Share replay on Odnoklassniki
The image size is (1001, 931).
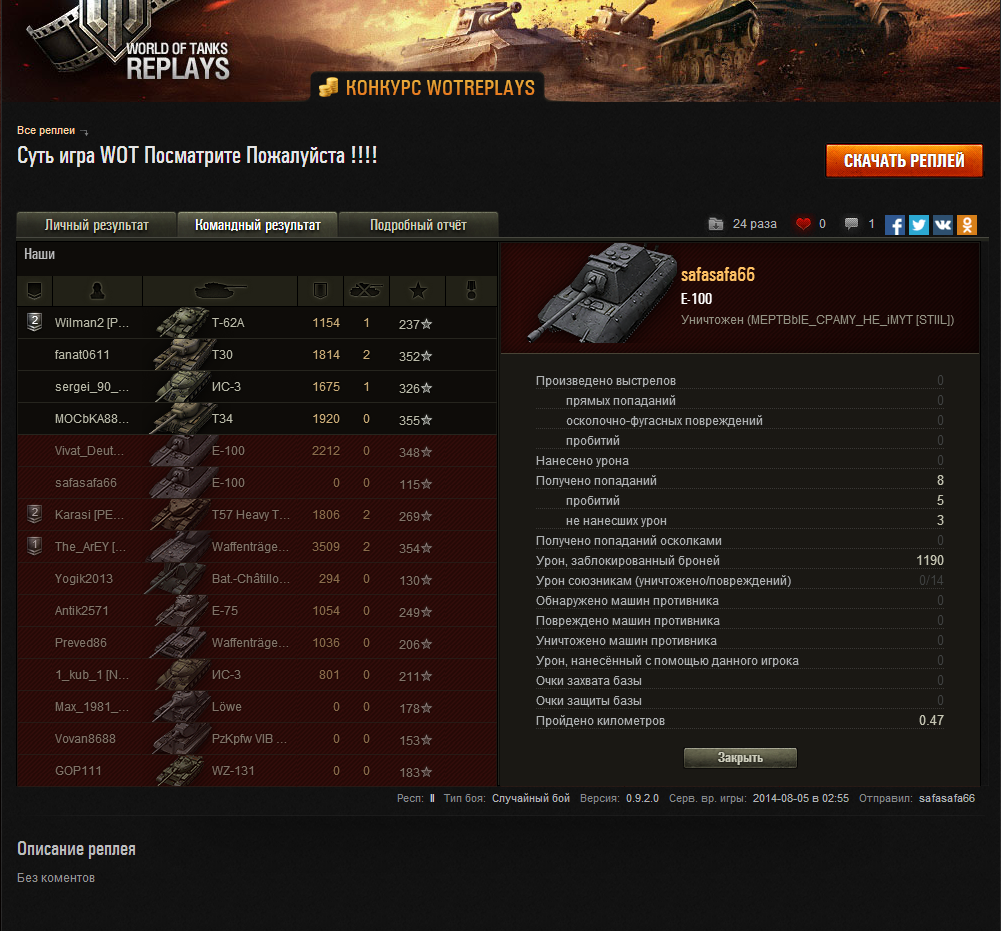[967, 225]
